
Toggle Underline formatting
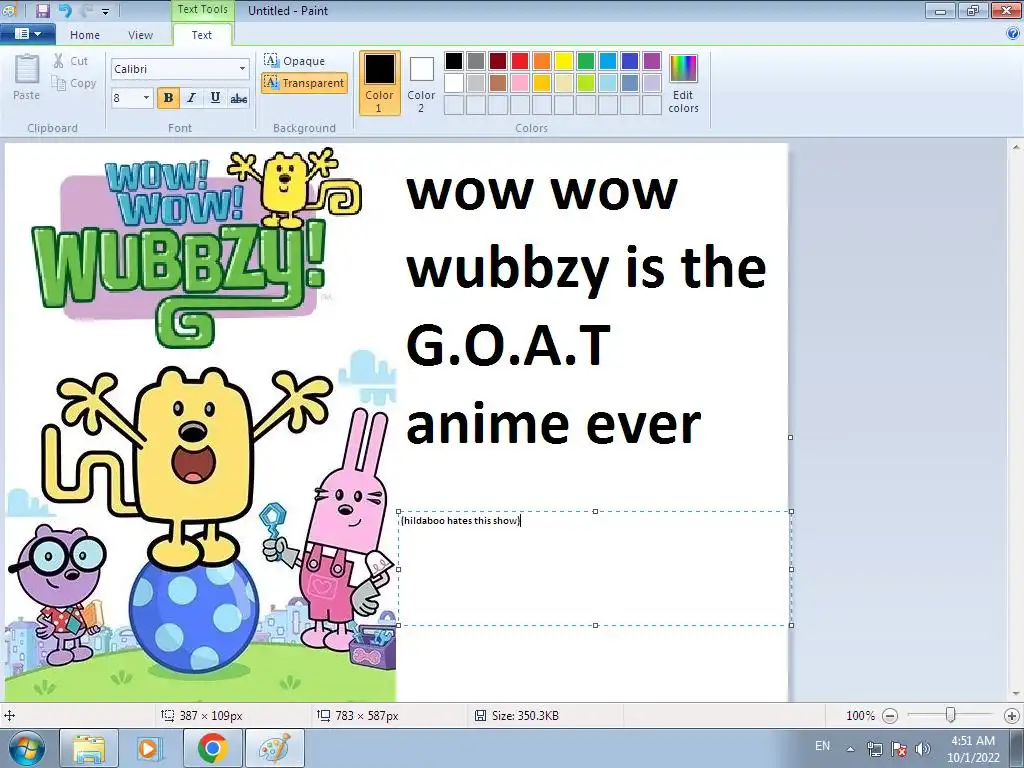(x=215, y=98)
